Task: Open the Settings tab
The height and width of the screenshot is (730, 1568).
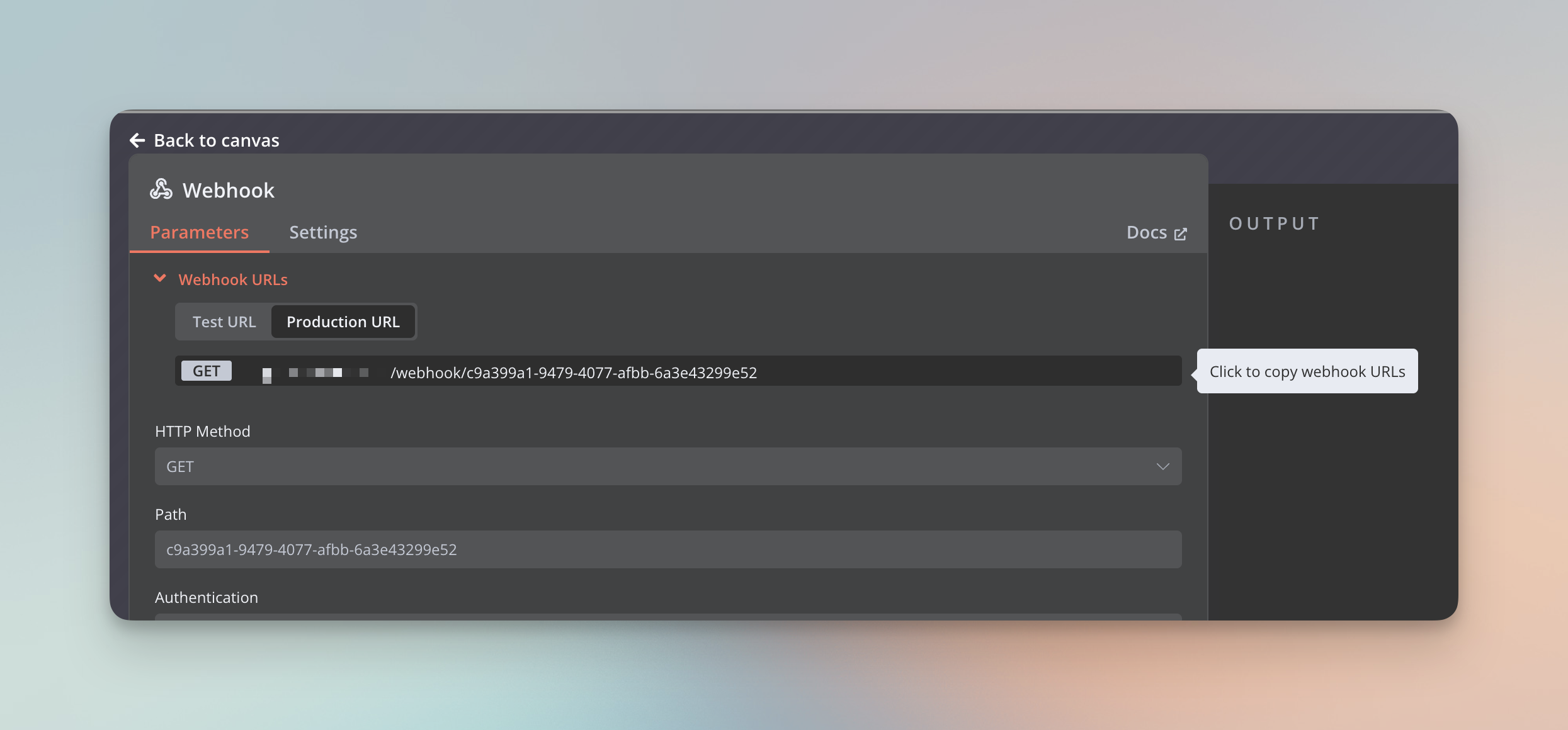Action: (323, 232)
